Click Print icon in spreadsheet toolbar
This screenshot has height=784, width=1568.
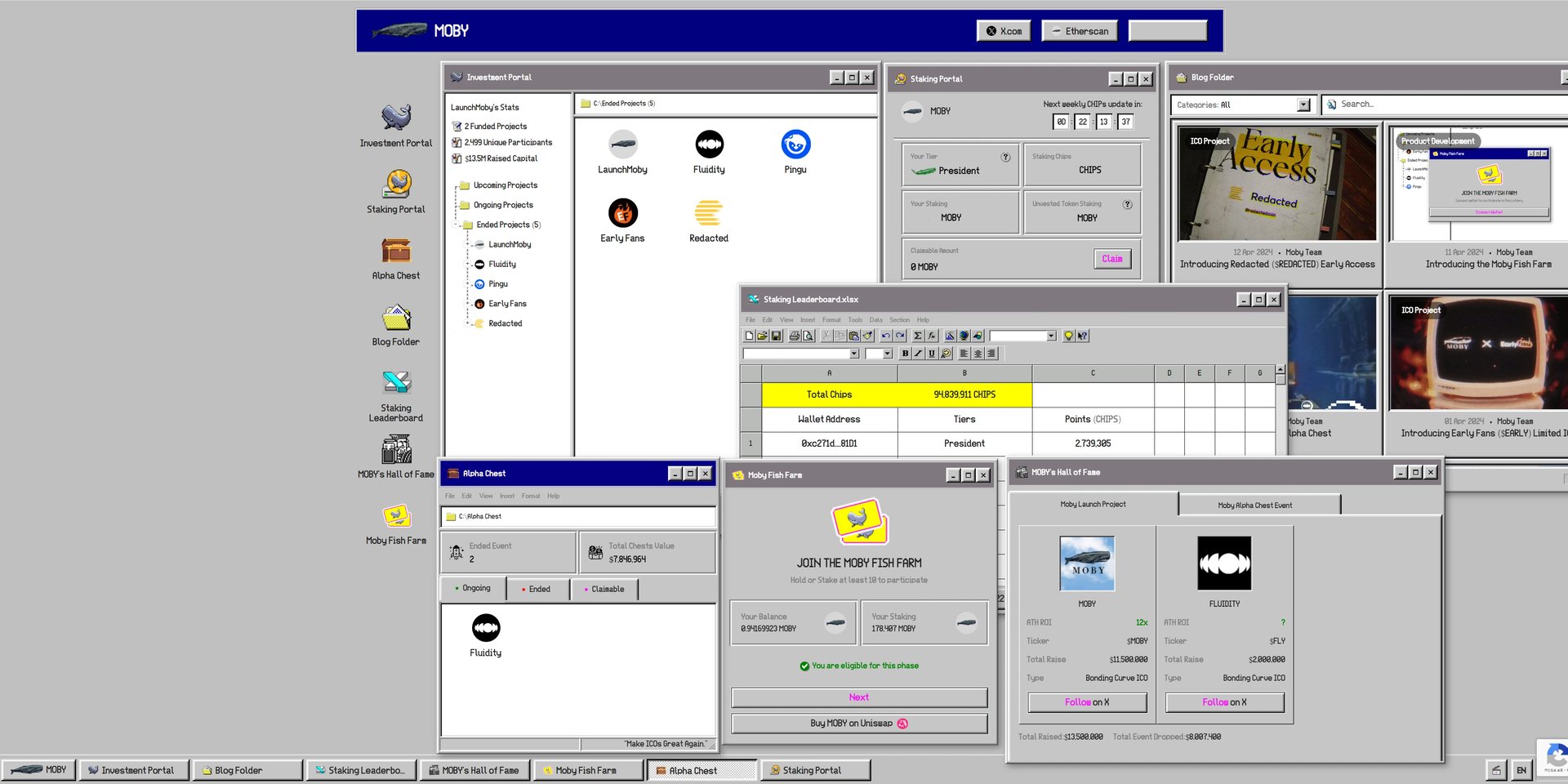(x=795, y=336)
